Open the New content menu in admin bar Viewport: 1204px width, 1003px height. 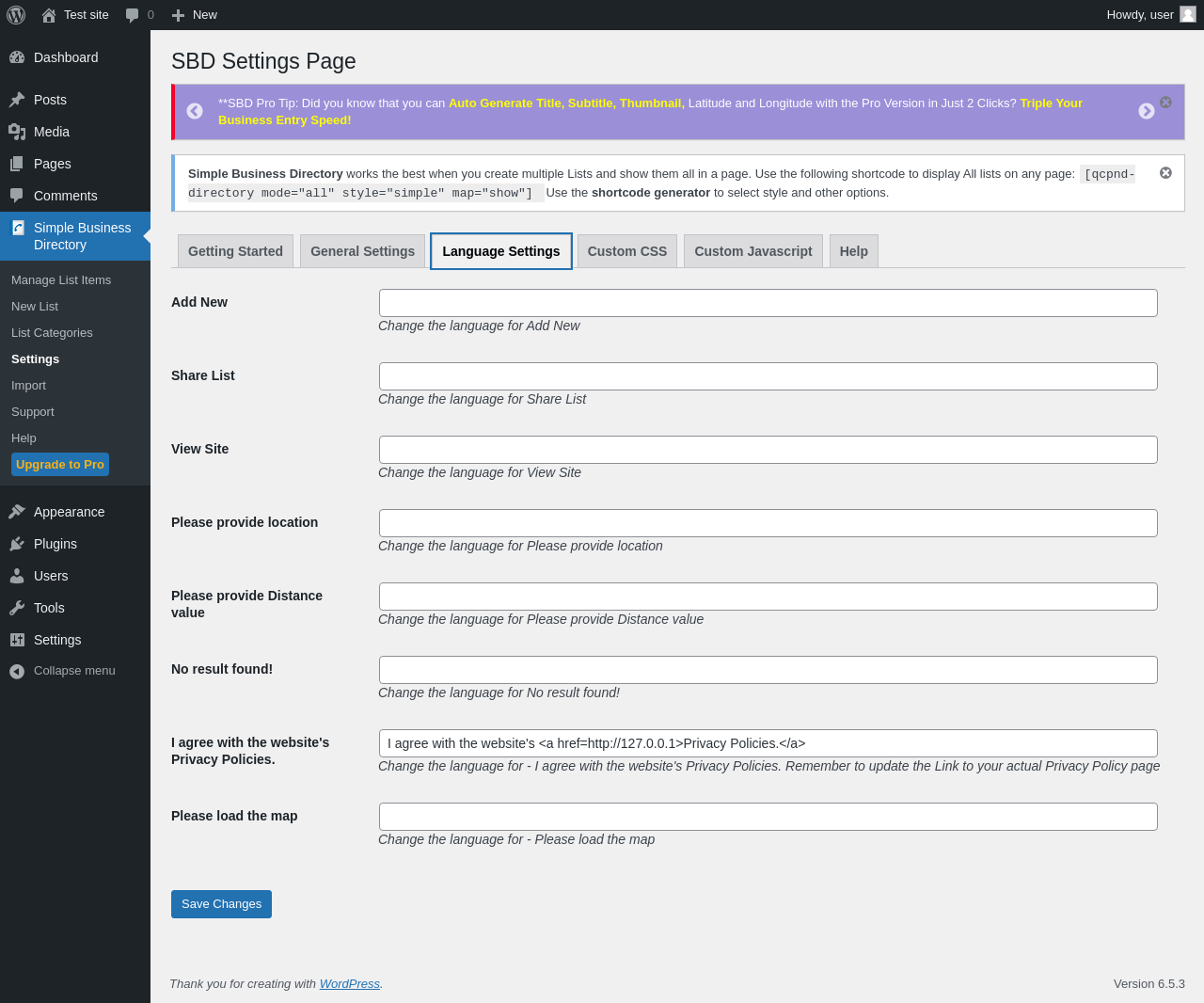(195, 15)
